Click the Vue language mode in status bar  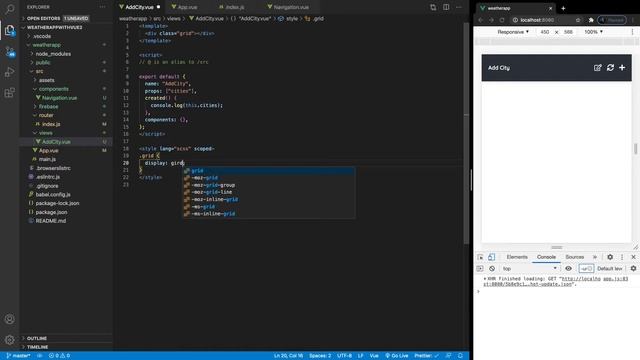374,356
